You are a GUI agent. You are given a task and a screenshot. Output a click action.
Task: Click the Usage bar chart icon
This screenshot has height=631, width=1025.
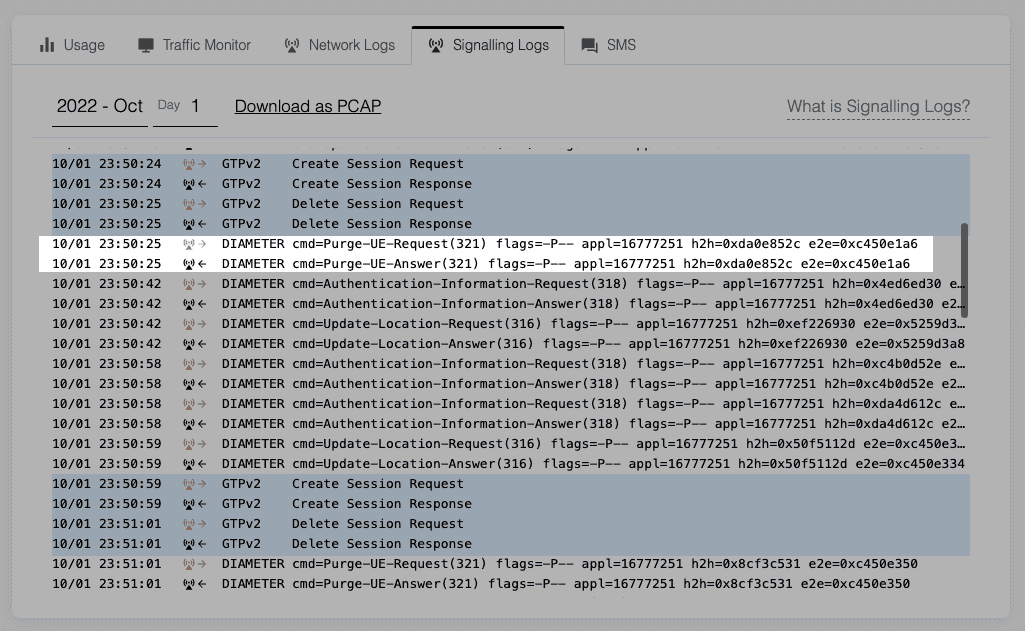pos(47,45)
